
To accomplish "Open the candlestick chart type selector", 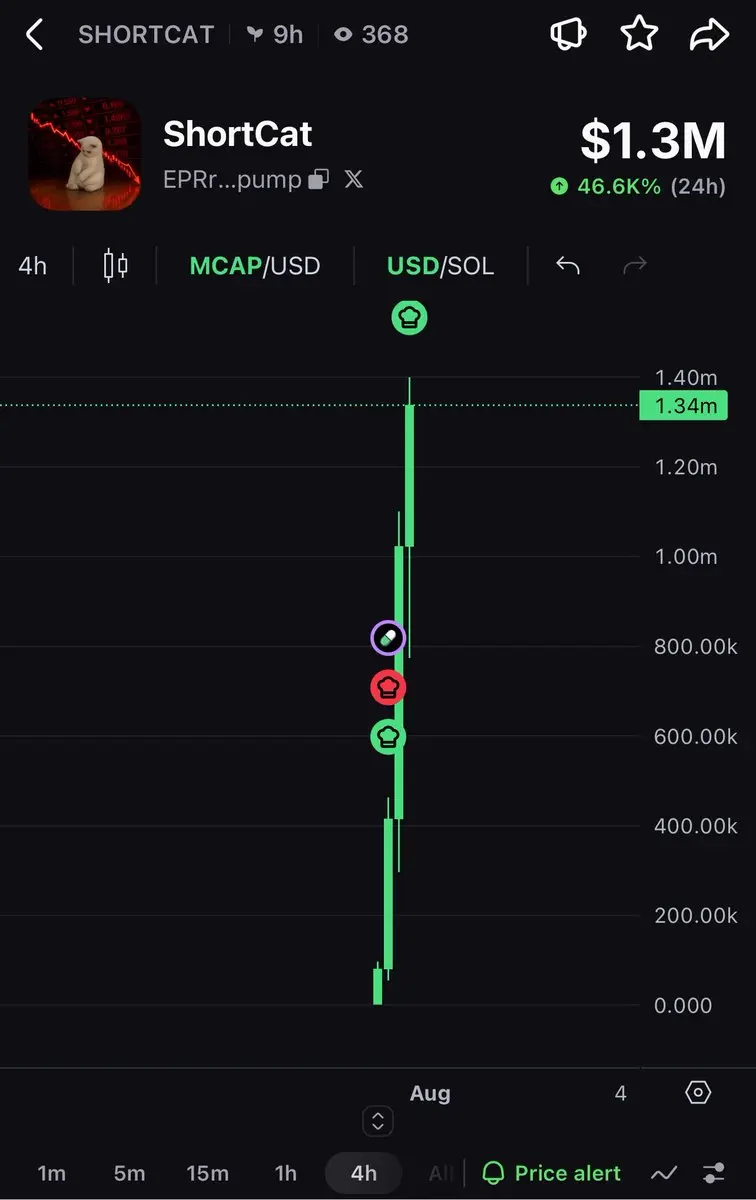I will pos(116,265).
